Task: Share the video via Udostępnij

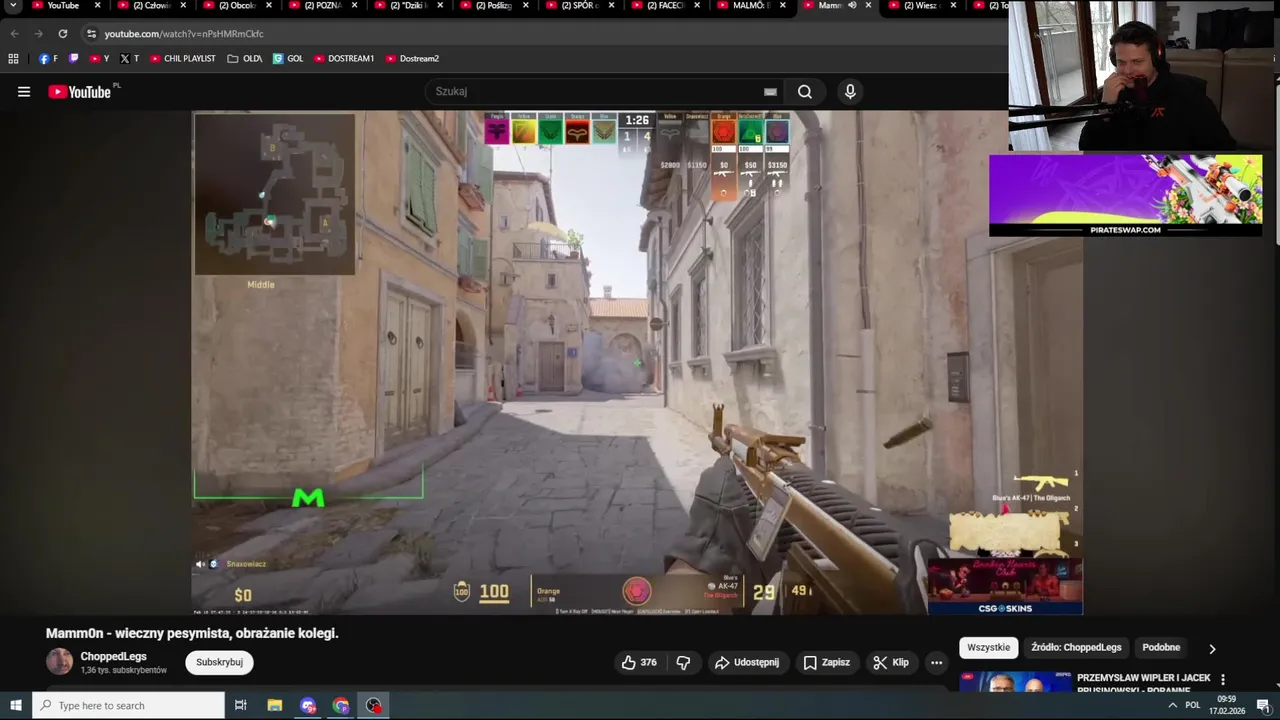Action: 746,662
